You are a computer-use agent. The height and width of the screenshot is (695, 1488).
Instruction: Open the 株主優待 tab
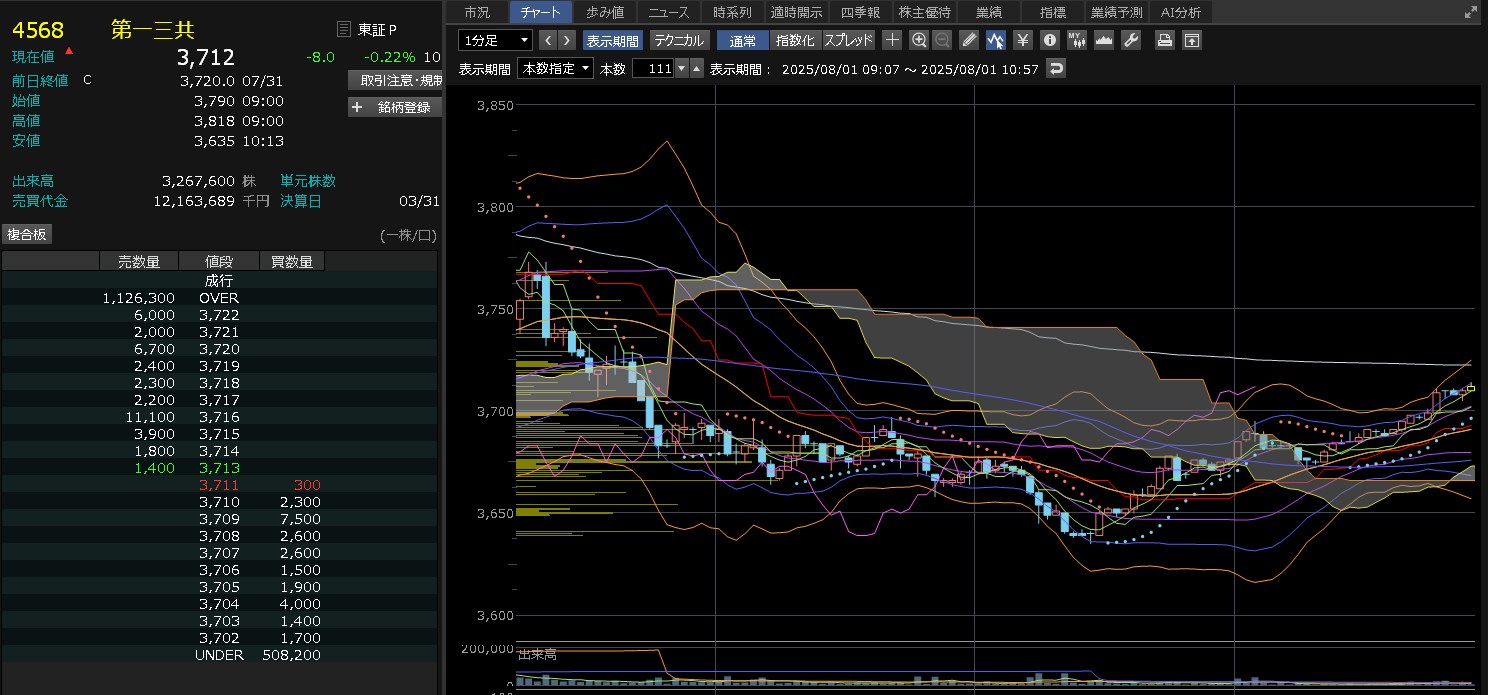[x=924, y=12]
